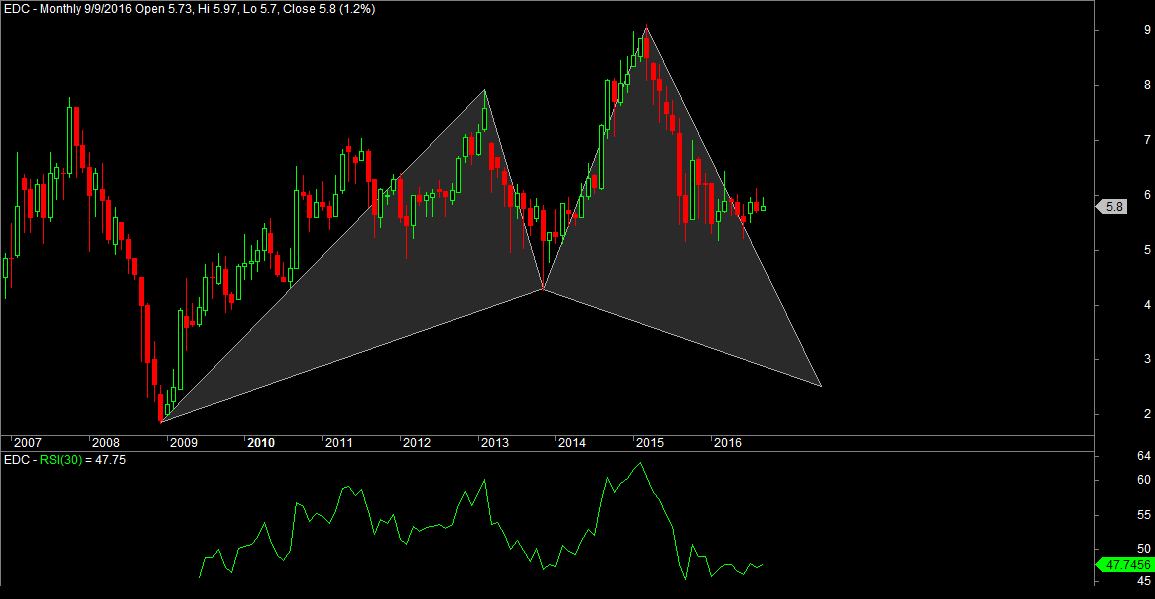
Task: Click price axis label 3
Action: (1147, 360)
